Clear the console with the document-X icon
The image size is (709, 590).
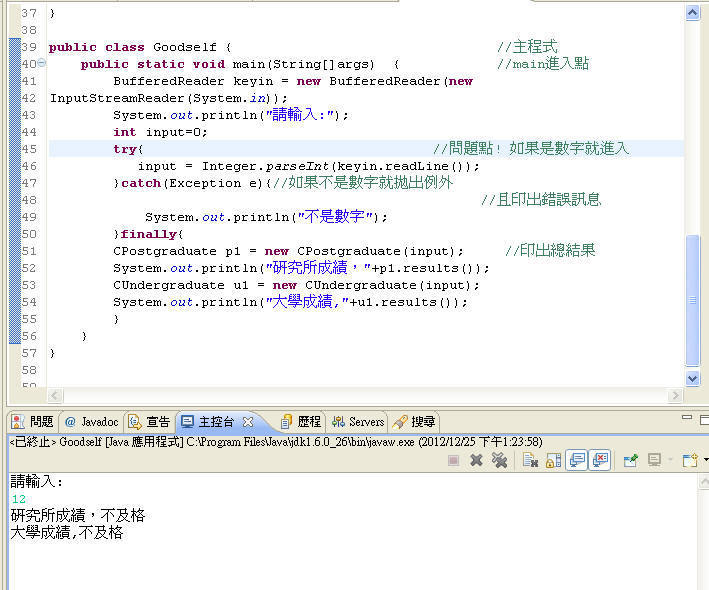pyautogui.click(x=530, y=460)
